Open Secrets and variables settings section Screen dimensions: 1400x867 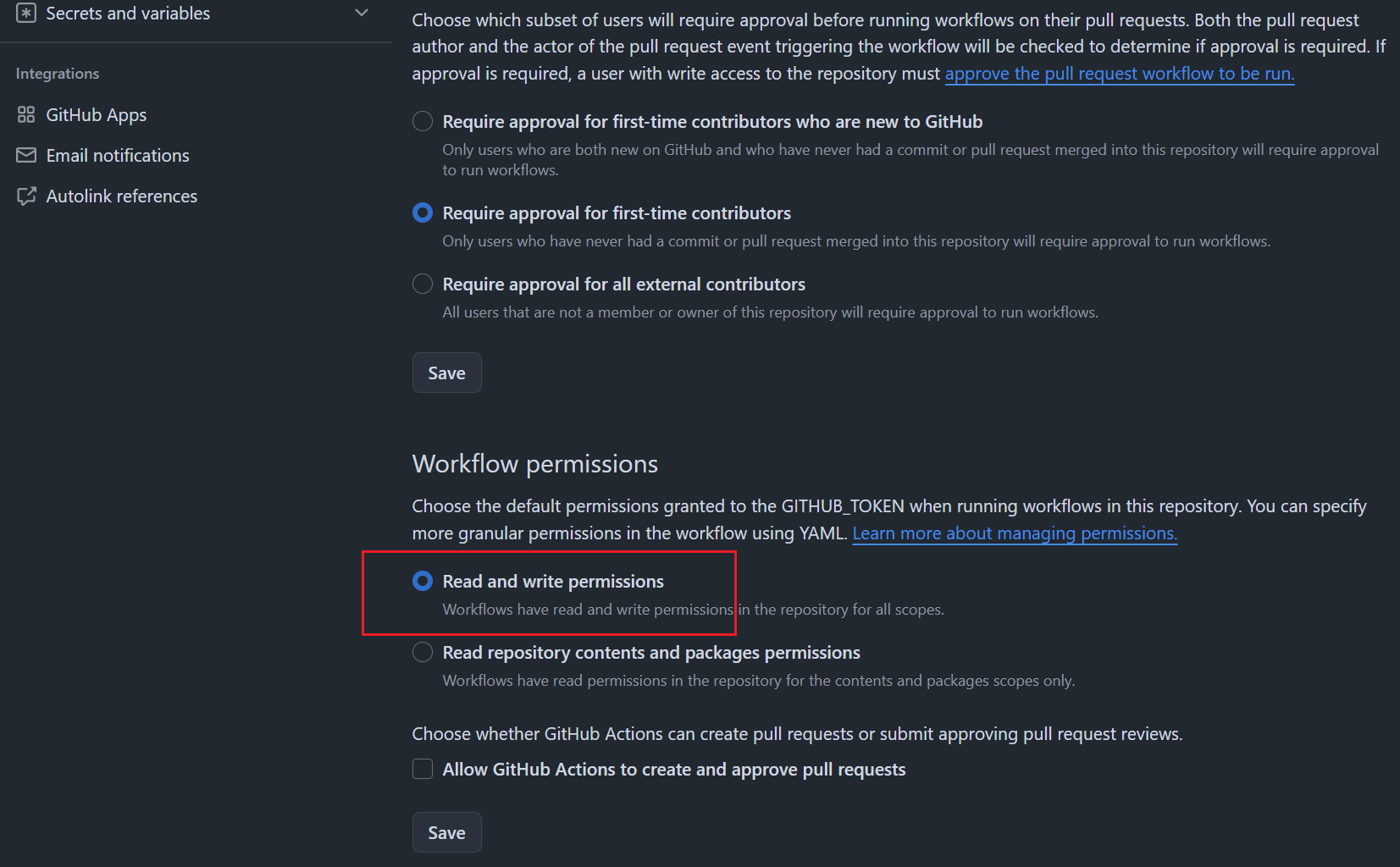[x=128, y=14]
